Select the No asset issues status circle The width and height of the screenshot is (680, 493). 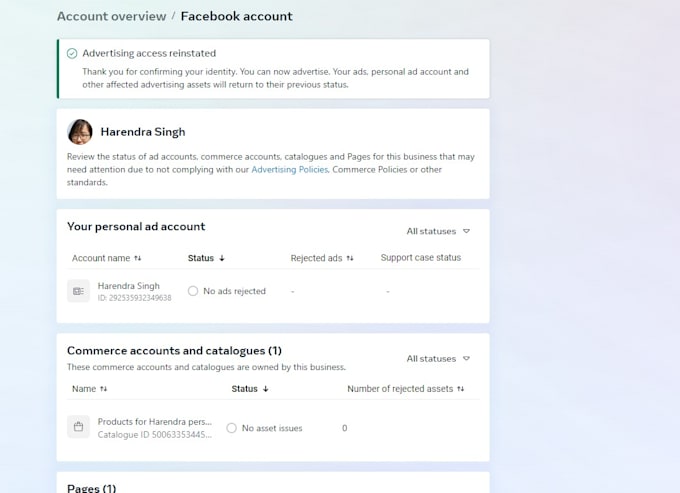(x=232, y=428)
